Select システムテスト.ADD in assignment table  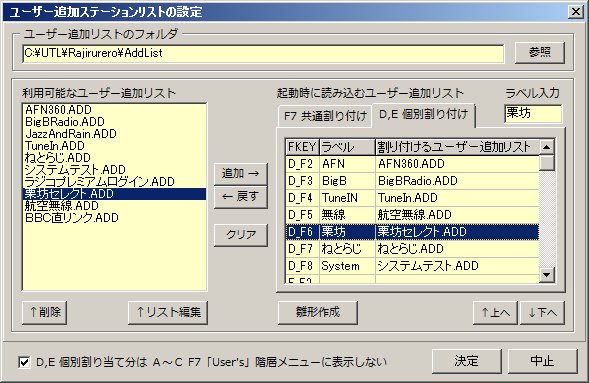click(457, 266)
